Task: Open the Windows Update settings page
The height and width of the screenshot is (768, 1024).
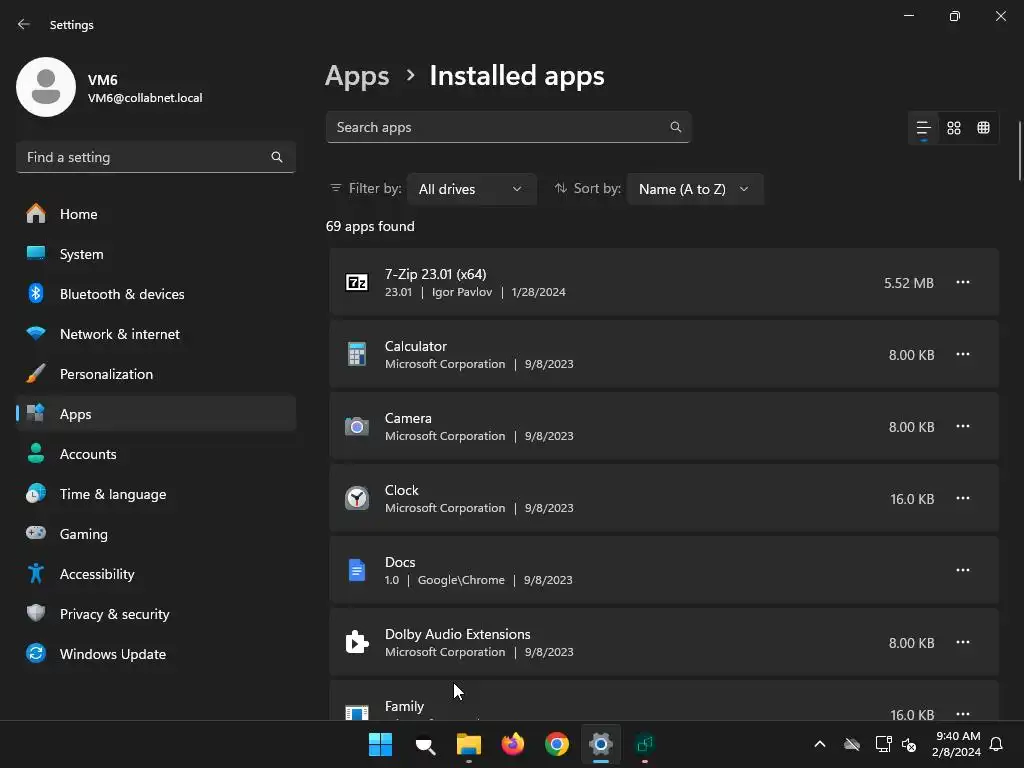Action: 112,654
